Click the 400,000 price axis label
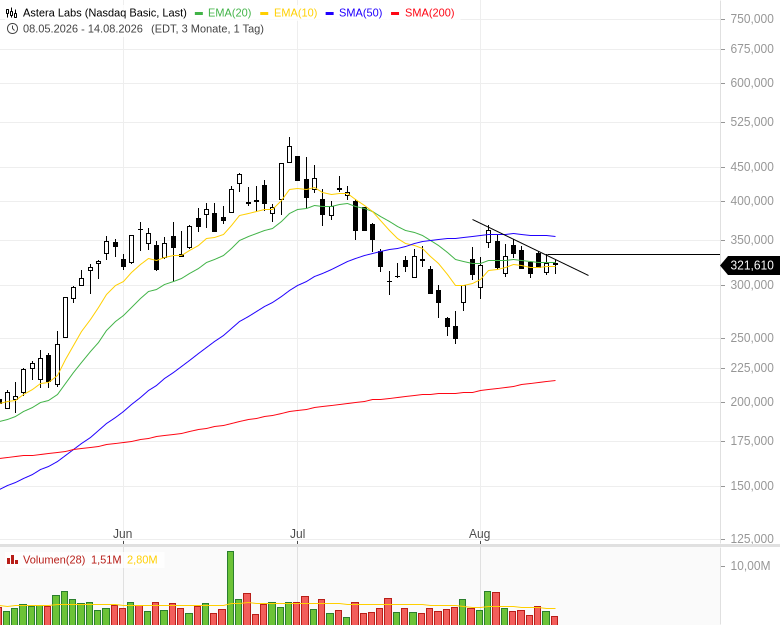Image resolution: width=780 pixels, height=625 pixels. tap(752, 201)
